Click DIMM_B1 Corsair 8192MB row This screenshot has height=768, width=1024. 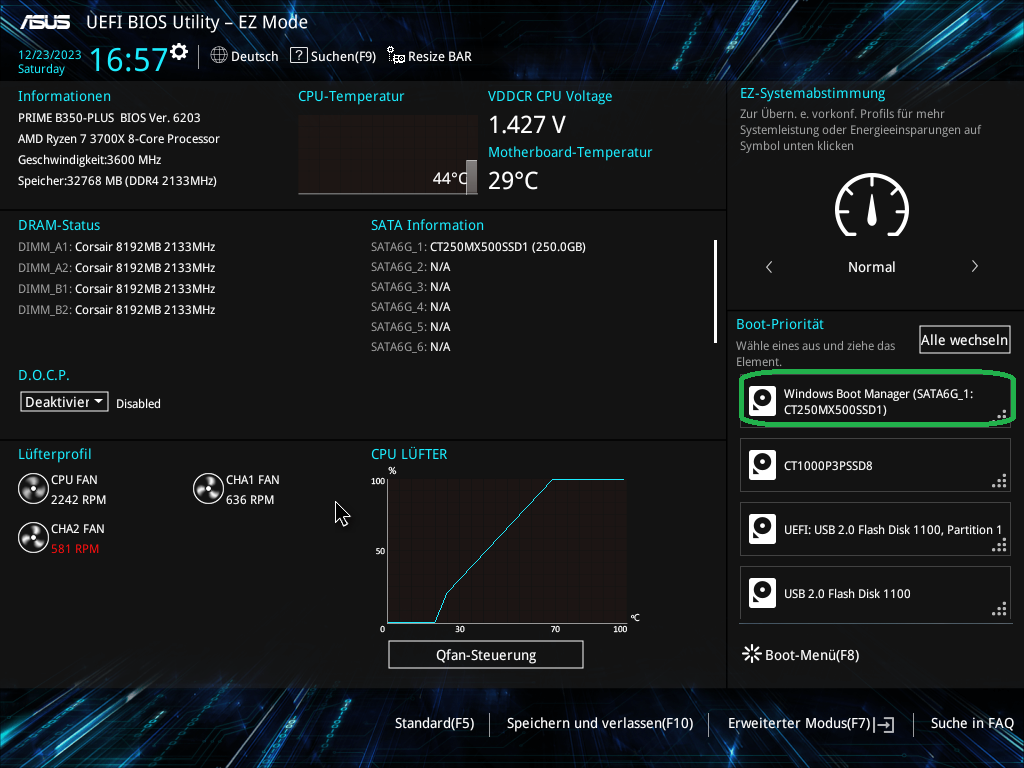pos(117,289)
